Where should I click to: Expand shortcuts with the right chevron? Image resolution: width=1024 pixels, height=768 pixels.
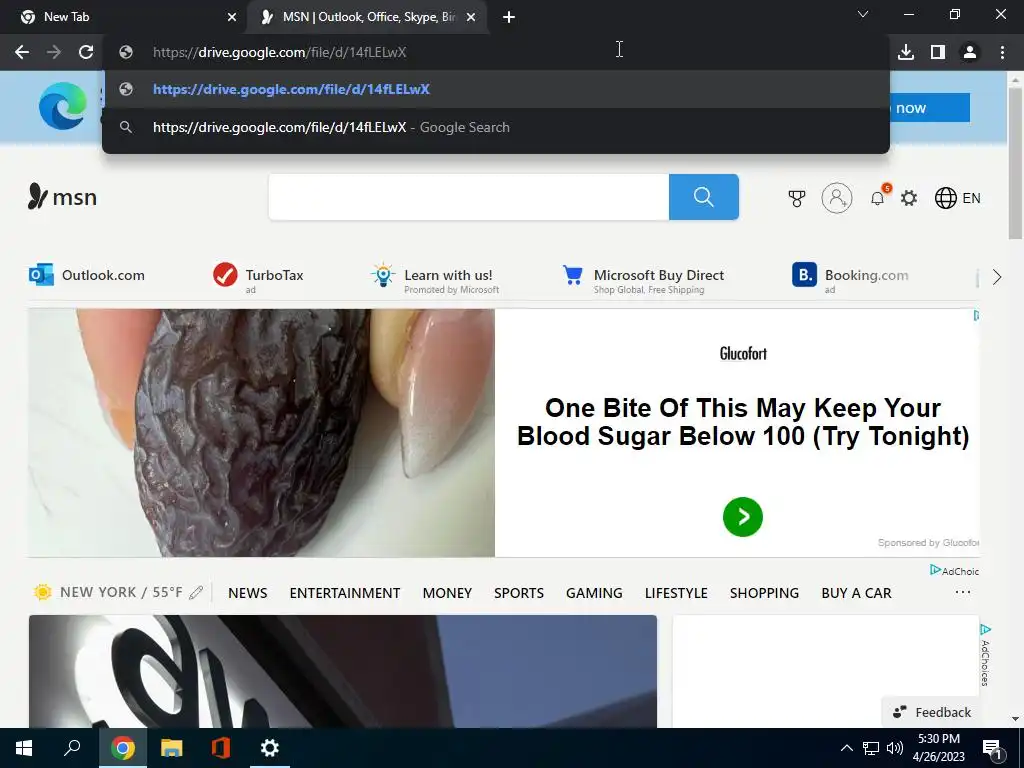[x=997, y=277]
